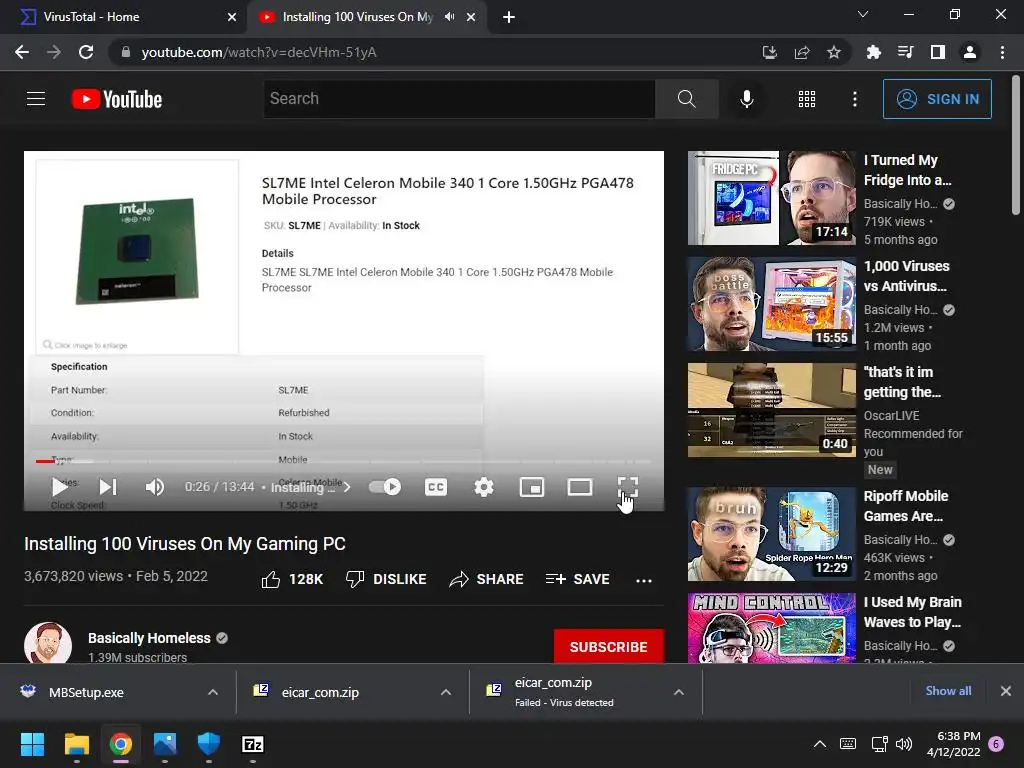The image size is (1024, 768).
Task: Like the video with 128K likes
Action: tap(292, 579)
